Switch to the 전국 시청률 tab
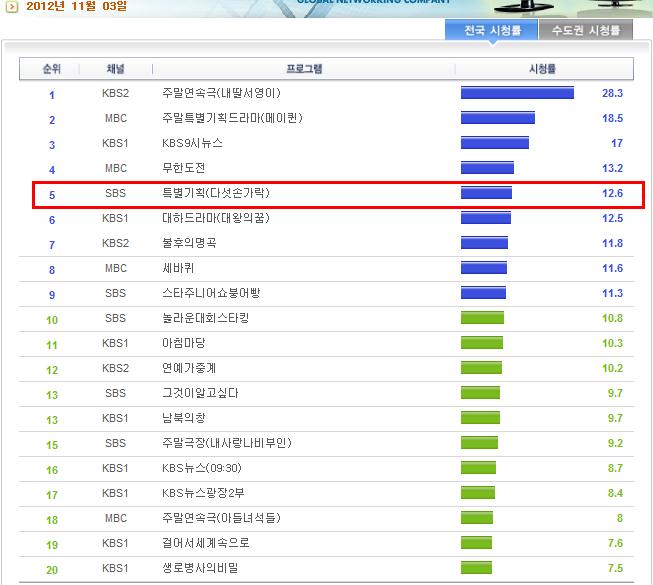Screen dimensions: 653x585 click(x=492, y=30)
